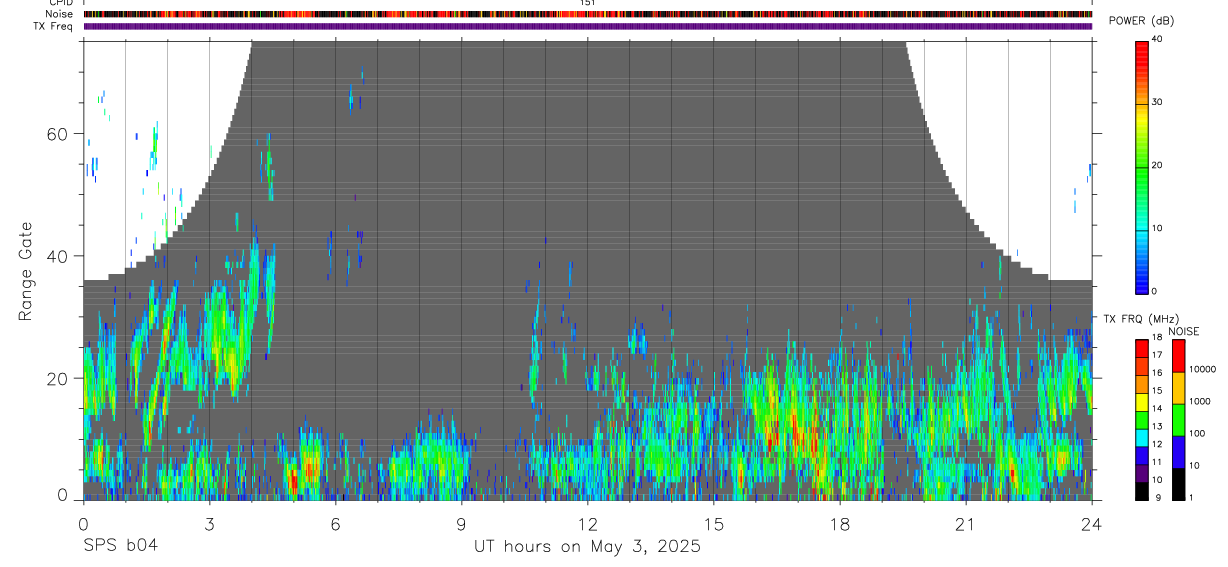Click the 'Range Gate' y-axis title
The height and width of the screenshot is (567, 1228).
pos(27,270)
